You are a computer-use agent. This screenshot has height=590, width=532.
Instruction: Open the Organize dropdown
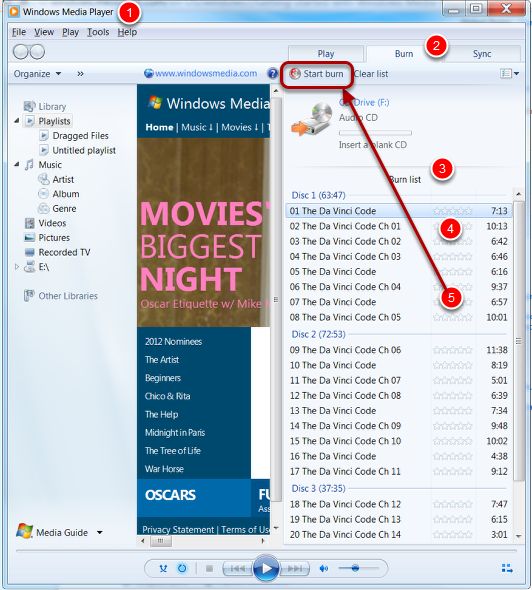click(x=37, y=74)
